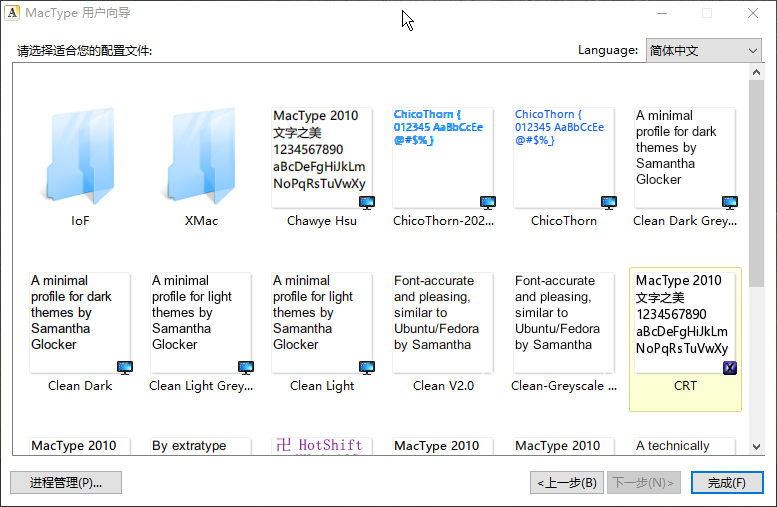The height and width of the screenshot is (507, 777).
Task: Click the MacType app icon in title bar
Action: [12, 13]
